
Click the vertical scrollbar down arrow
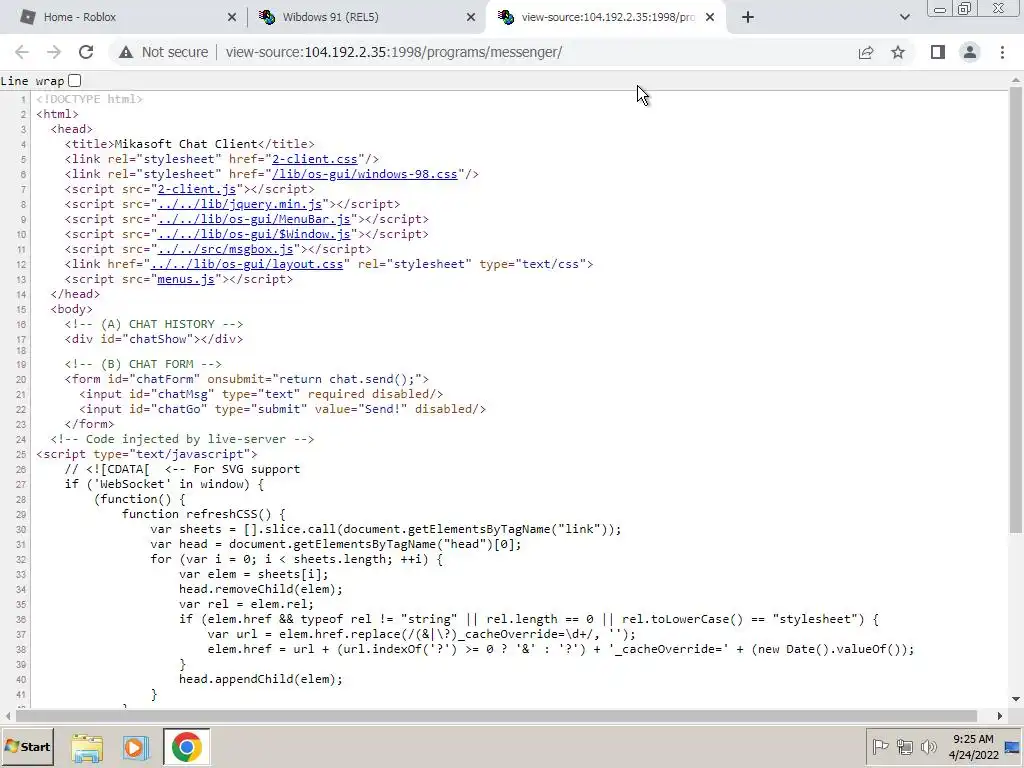[x=1016, y=699]
